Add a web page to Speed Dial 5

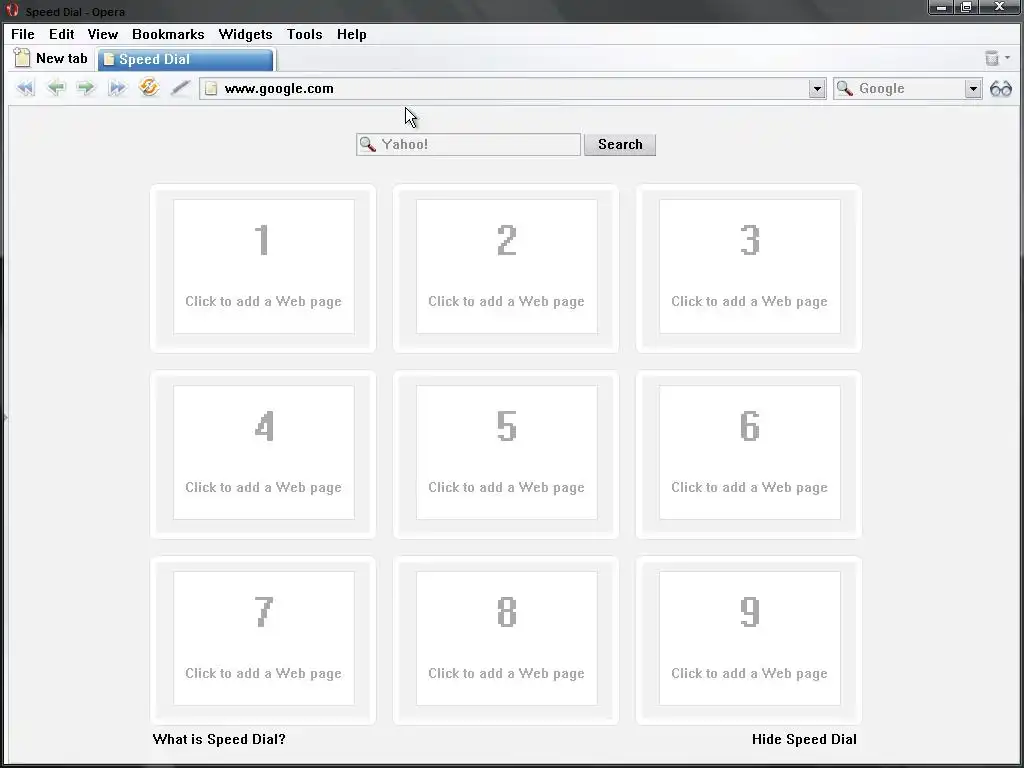506,453
